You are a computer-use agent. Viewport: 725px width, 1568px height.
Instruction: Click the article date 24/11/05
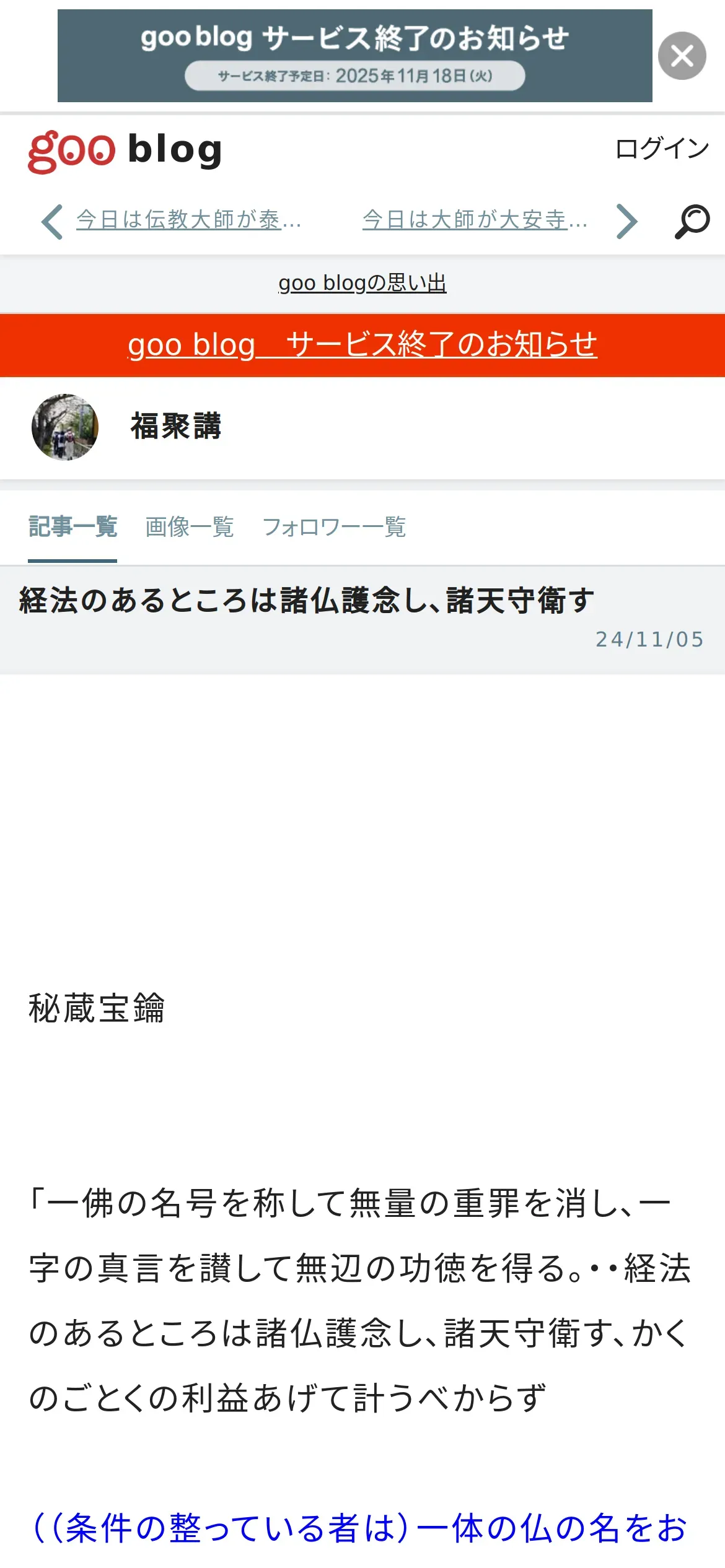coord(650,639)
